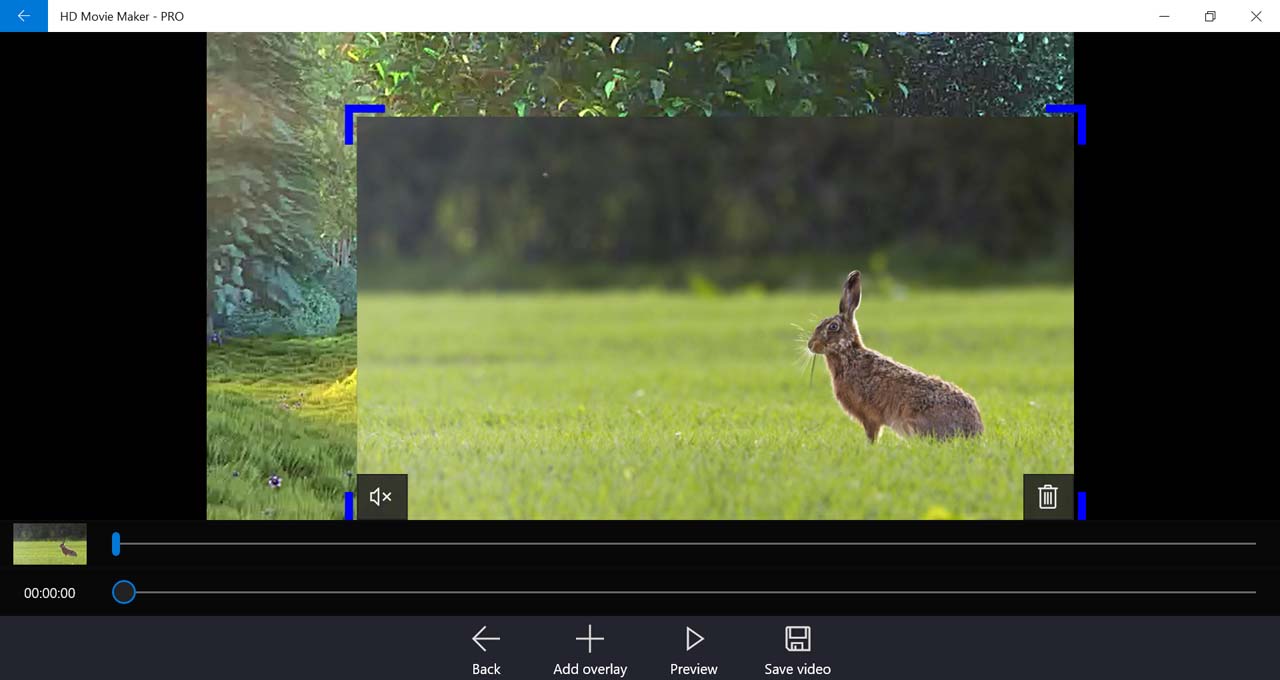This screenshot has width=1280, height=680.
Task: Select the hare overlay thumbnail in the timeline
Action: coord(50,543)
